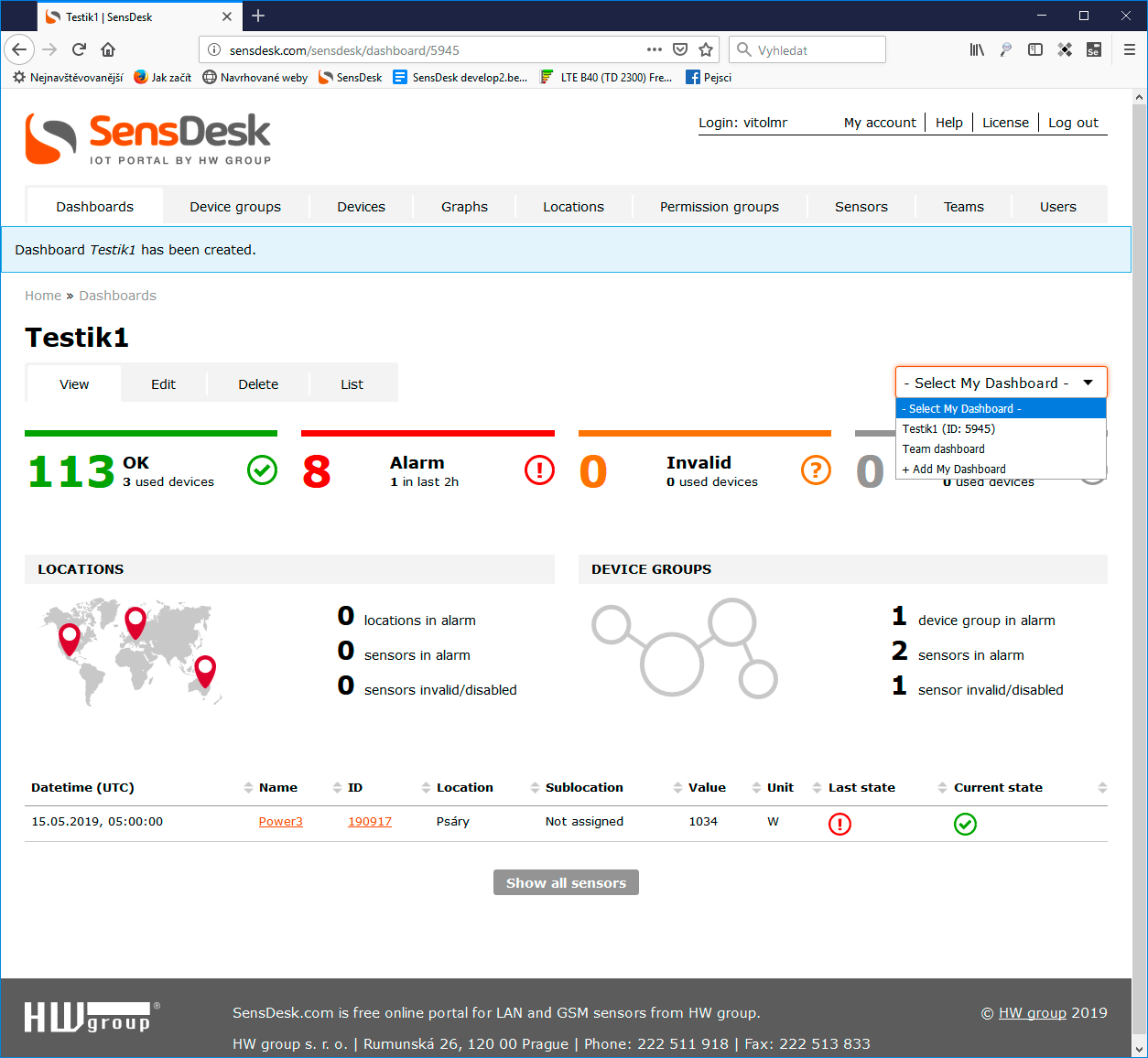
Task: Open the My account link
Action: 880,123
